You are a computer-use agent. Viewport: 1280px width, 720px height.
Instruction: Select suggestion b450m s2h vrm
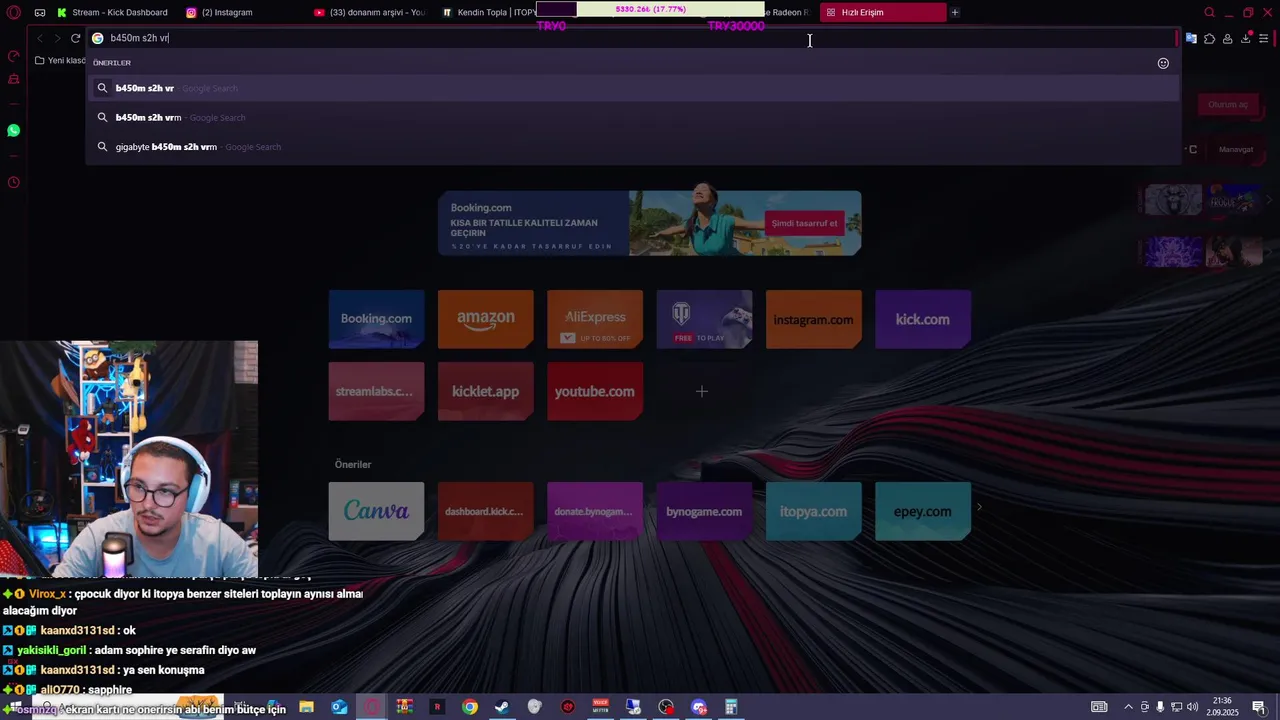pyautogui.click(x=632, y=117)
